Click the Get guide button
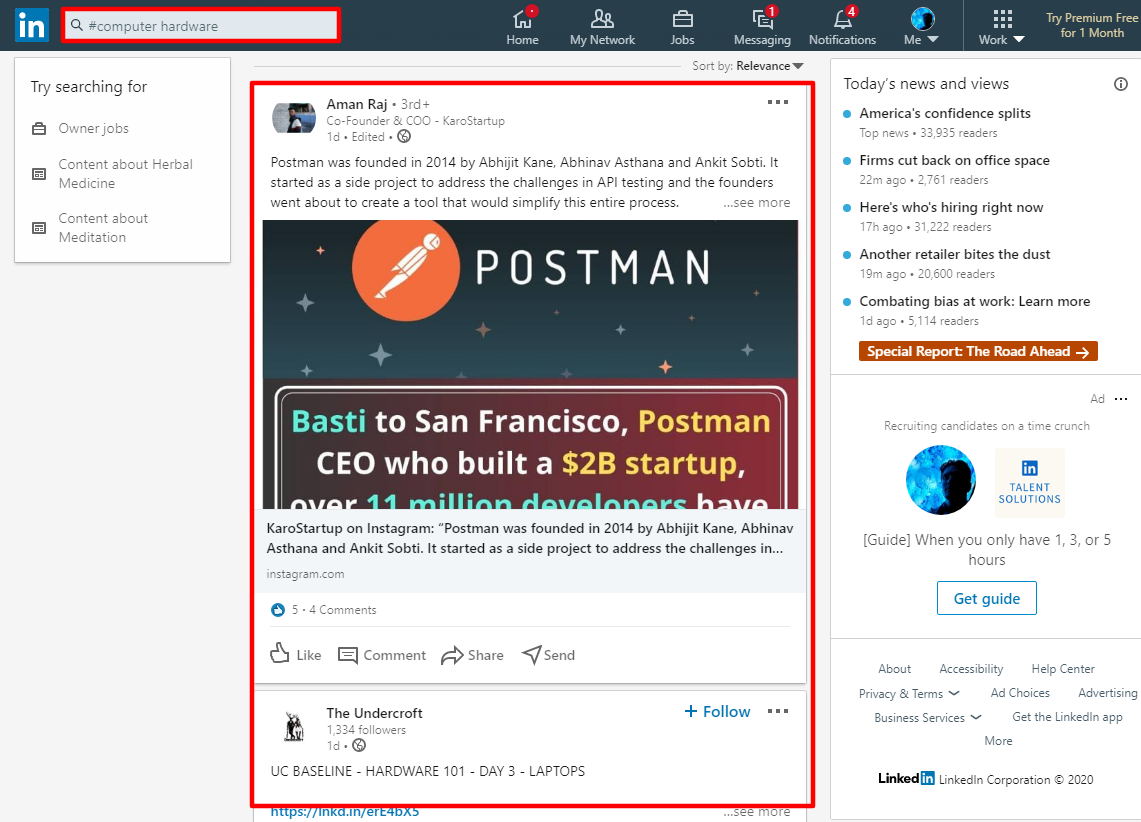The image size is (1141, 822). (986, 598)
